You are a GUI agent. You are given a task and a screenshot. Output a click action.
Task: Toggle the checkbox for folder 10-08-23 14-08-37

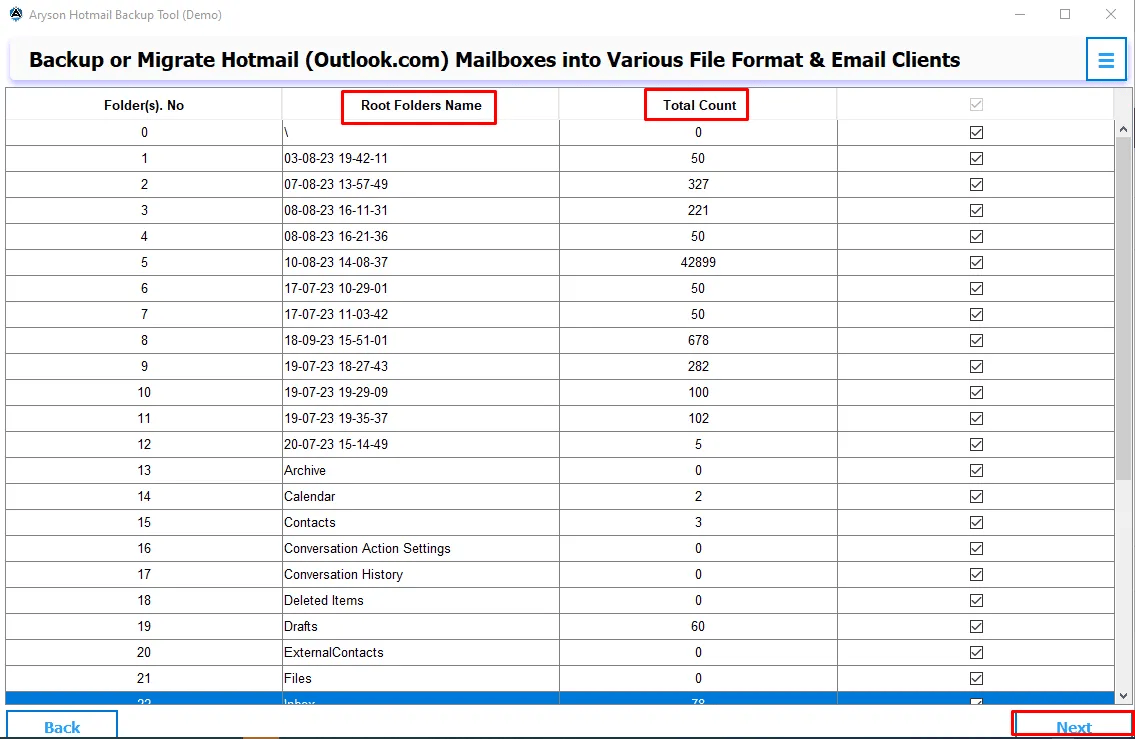(x=976, y=263)
